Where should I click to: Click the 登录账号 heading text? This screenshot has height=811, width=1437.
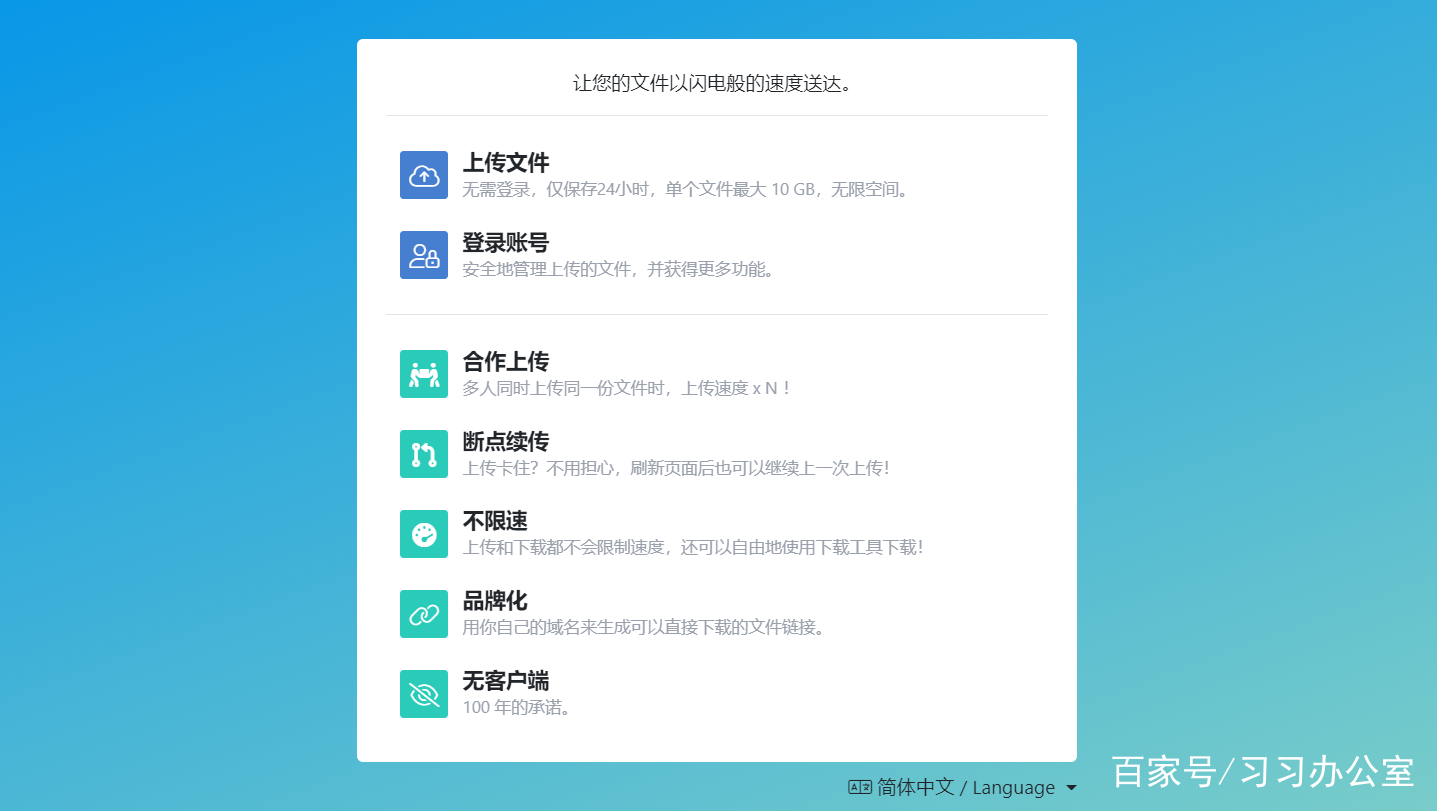506,242
